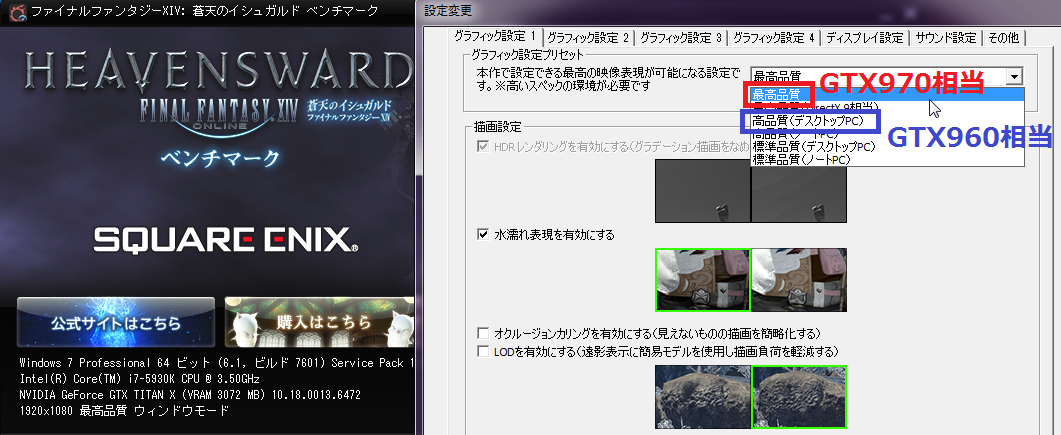Click the 1920x1080 最高品質 ウィンドウモード line

(125, 411)
